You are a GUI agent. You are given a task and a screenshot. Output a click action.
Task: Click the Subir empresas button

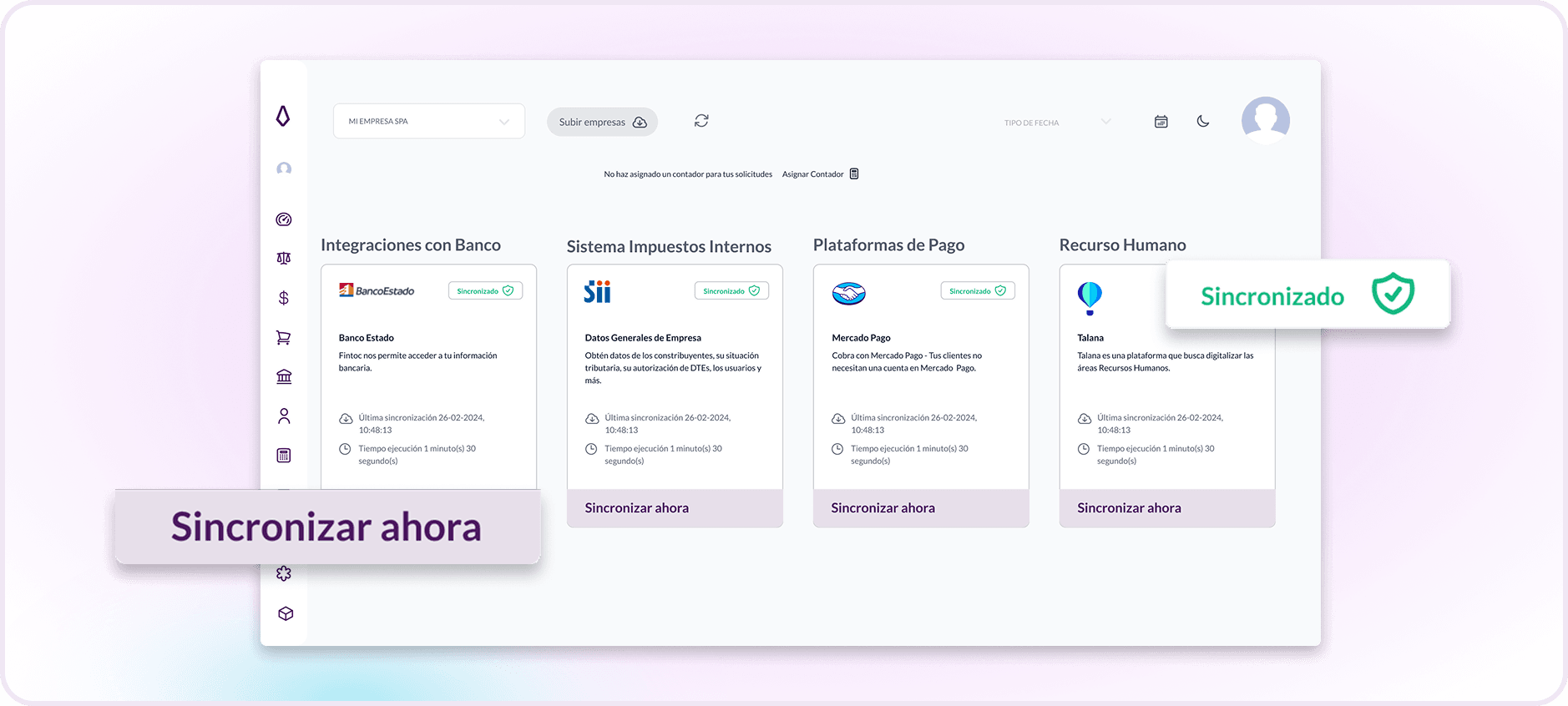(x=602, y=122)
